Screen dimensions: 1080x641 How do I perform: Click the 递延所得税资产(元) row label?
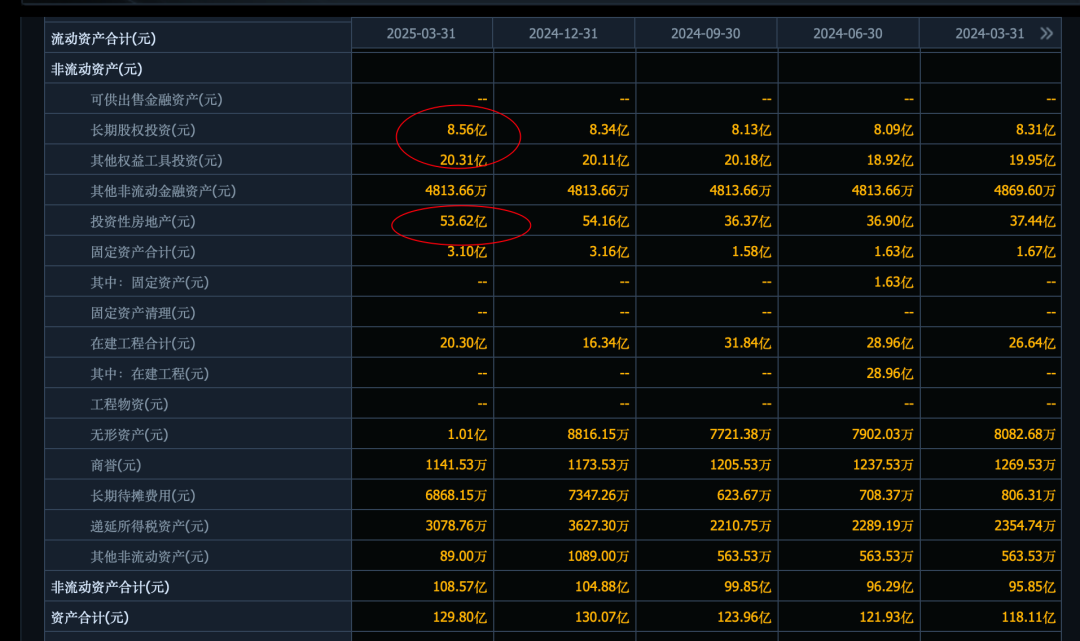click(149, 526)
